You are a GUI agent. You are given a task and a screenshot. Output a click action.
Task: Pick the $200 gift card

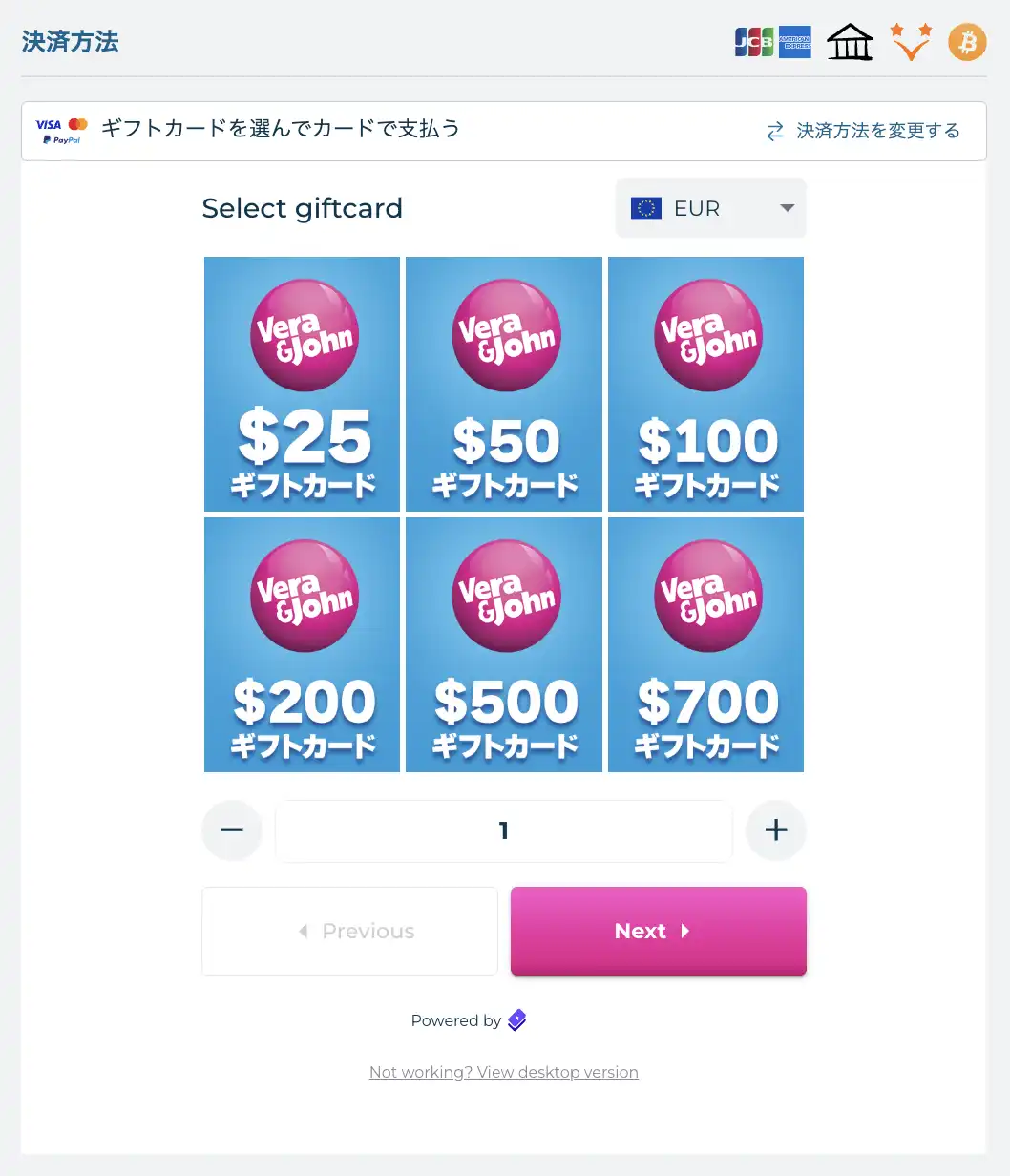coord(302,644)
